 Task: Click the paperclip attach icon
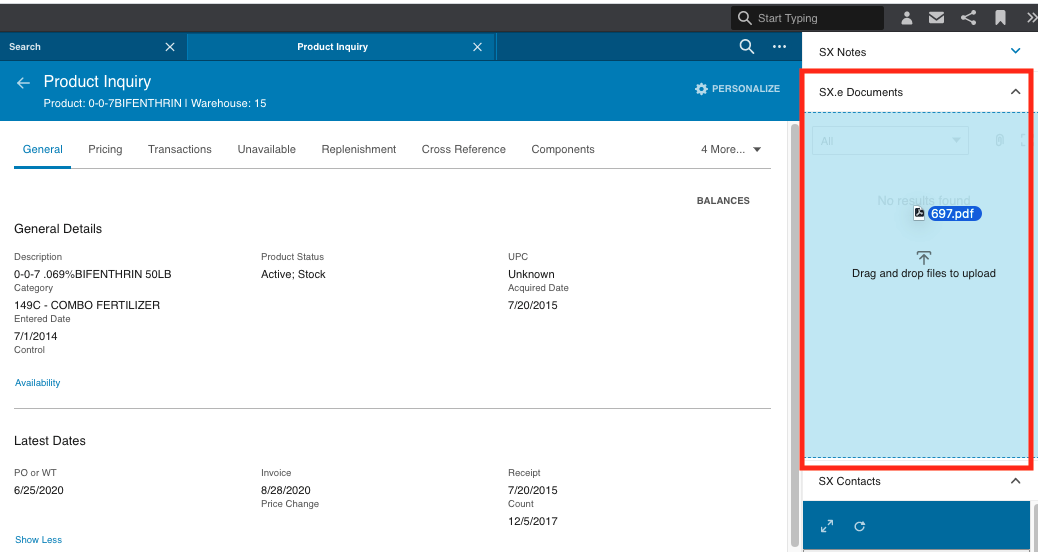click(x=1000, y=140)
